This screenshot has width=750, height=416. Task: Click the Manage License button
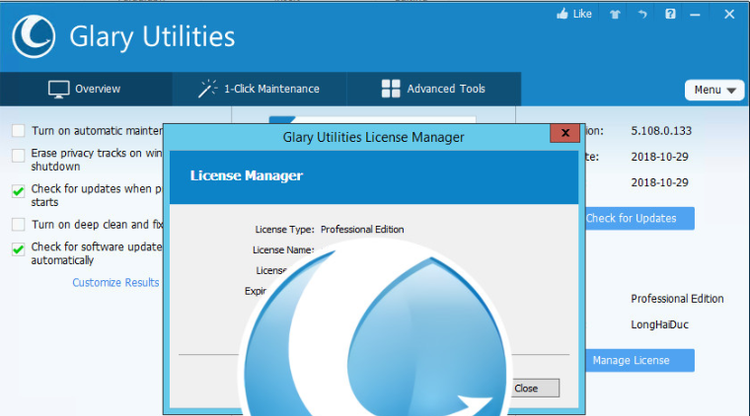pos(630,360)
